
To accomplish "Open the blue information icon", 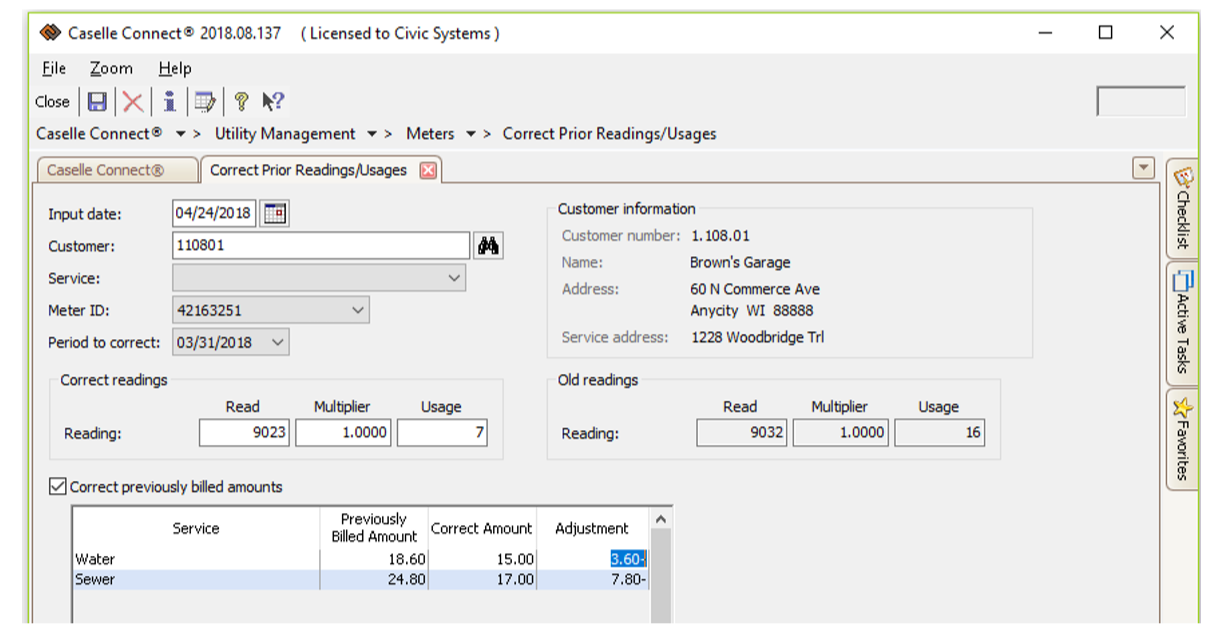I will pos(169,101).
